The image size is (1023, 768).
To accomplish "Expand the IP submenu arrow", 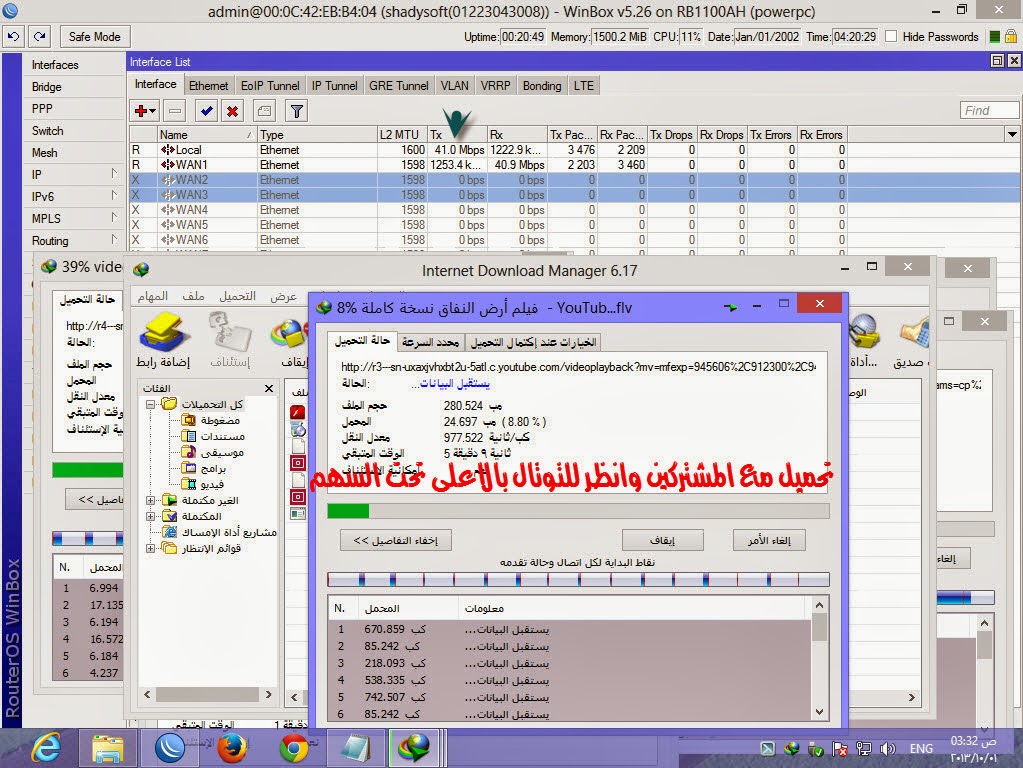I will point(114,174).
